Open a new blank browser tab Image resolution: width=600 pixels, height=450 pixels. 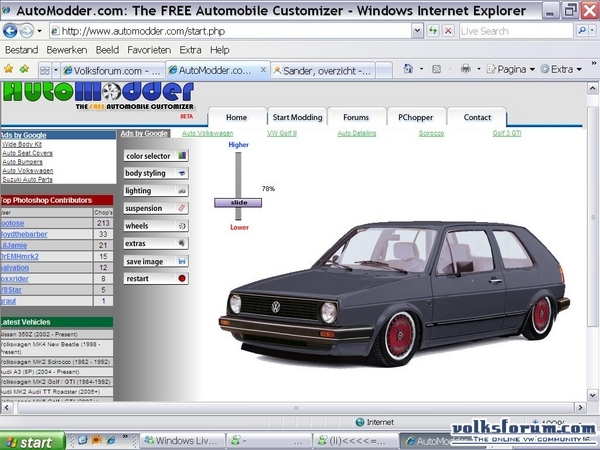pyautogui.click(x=384, y=71)
